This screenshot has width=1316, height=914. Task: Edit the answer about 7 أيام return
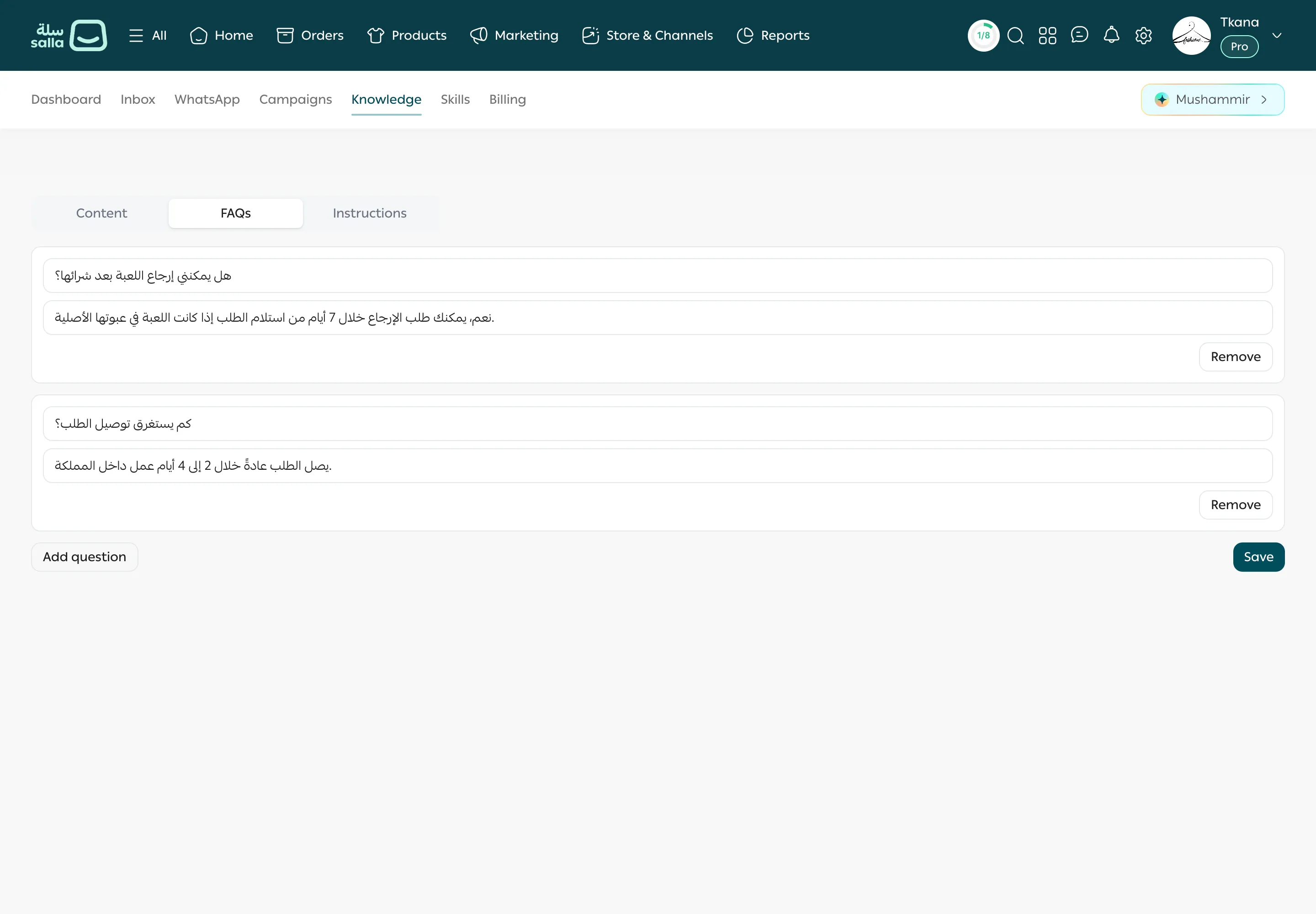point(658,318)
